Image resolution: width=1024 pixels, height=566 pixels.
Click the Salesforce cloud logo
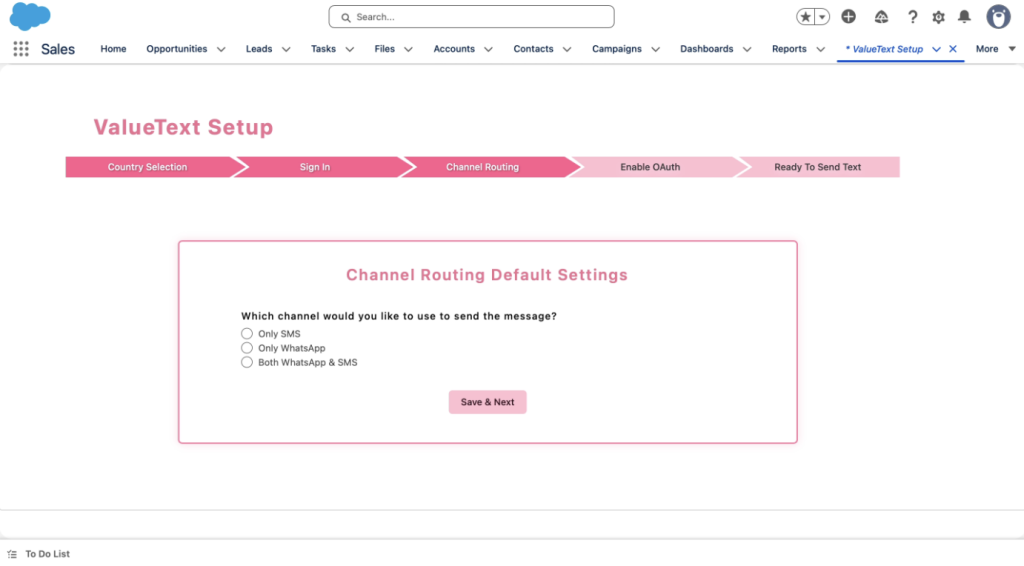(30, 17)
